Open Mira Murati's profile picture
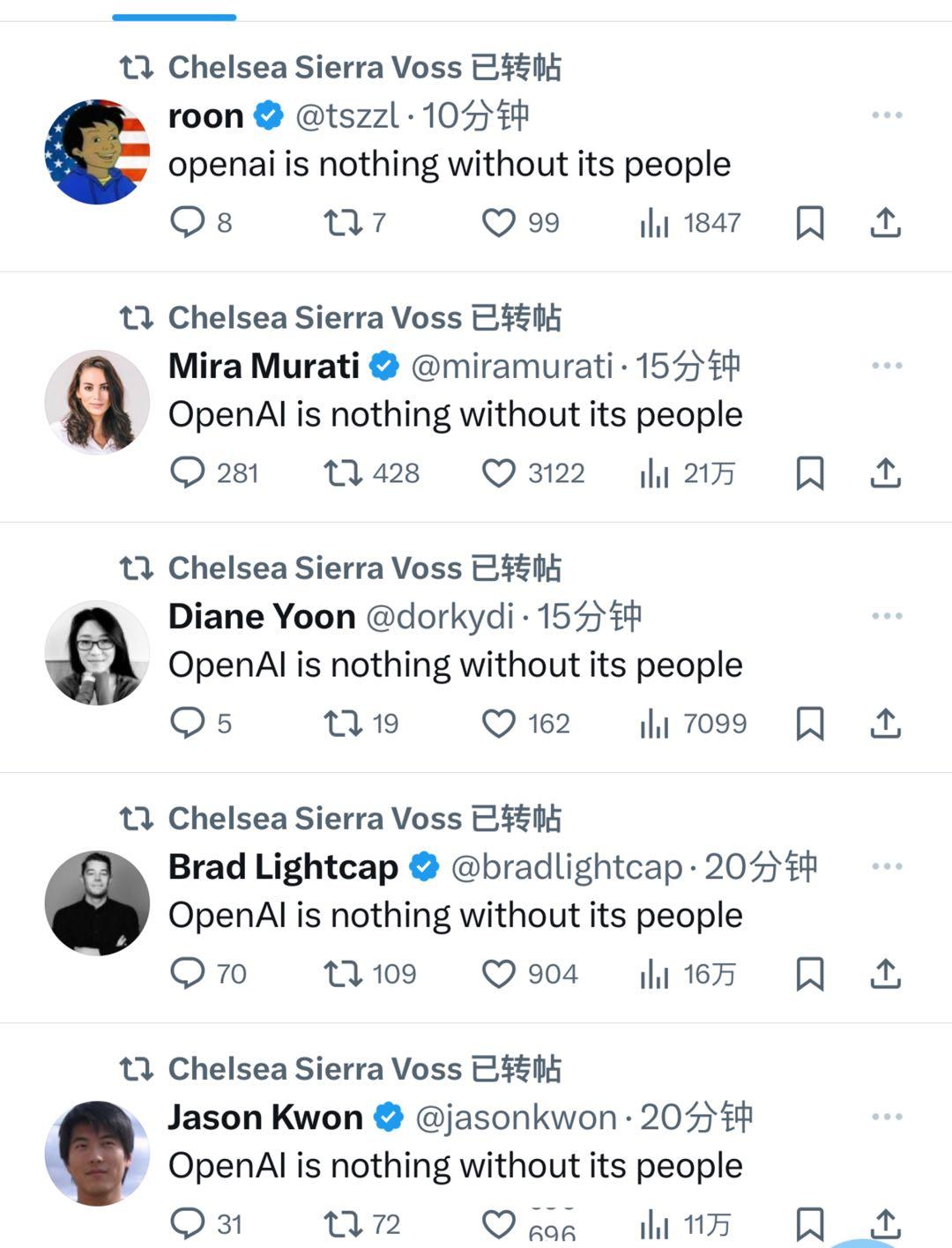The width and height of the screenshot is (952, 1248). point(97,402)
